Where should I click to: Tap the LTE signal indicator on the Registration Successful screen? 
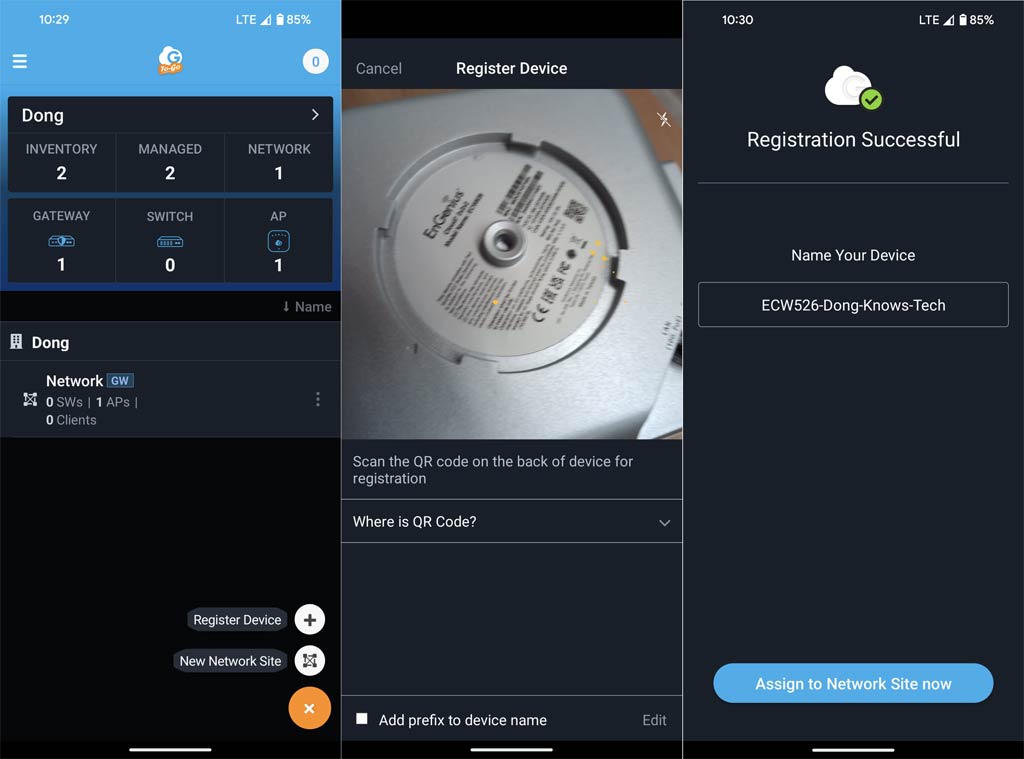point(936,20)
